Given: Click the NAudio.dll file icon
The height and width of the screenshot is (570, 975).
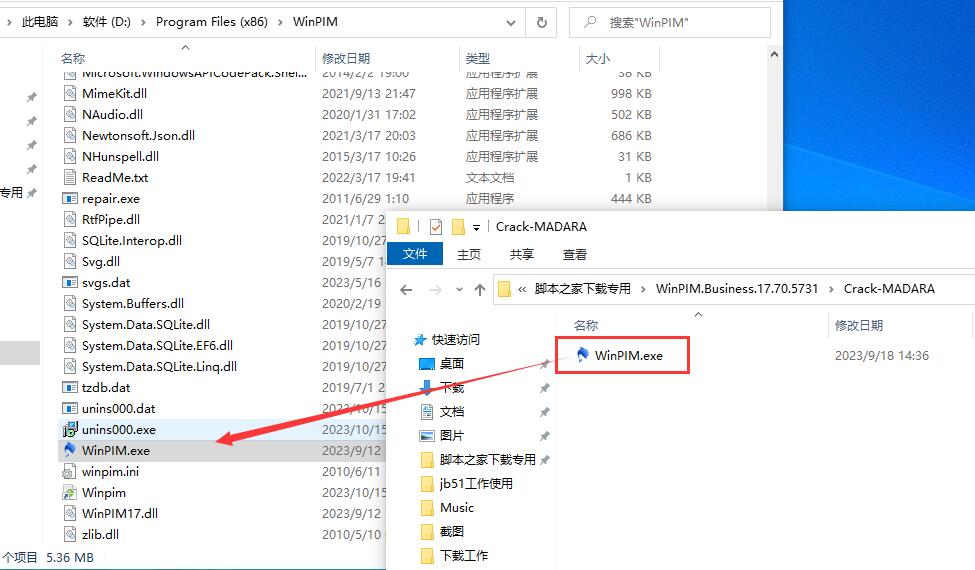Looking at the screenshot, I should pyautogui.click(x=70, y=114).
